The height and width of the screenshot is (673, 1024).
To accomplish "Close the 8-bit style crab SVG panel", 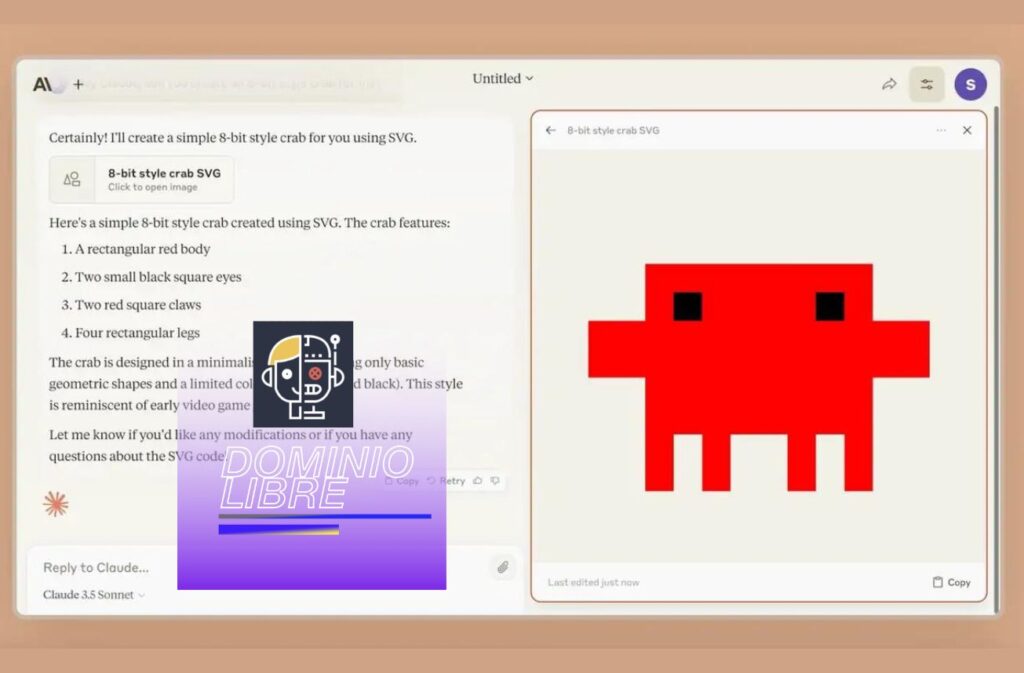I will click(967, 130).
